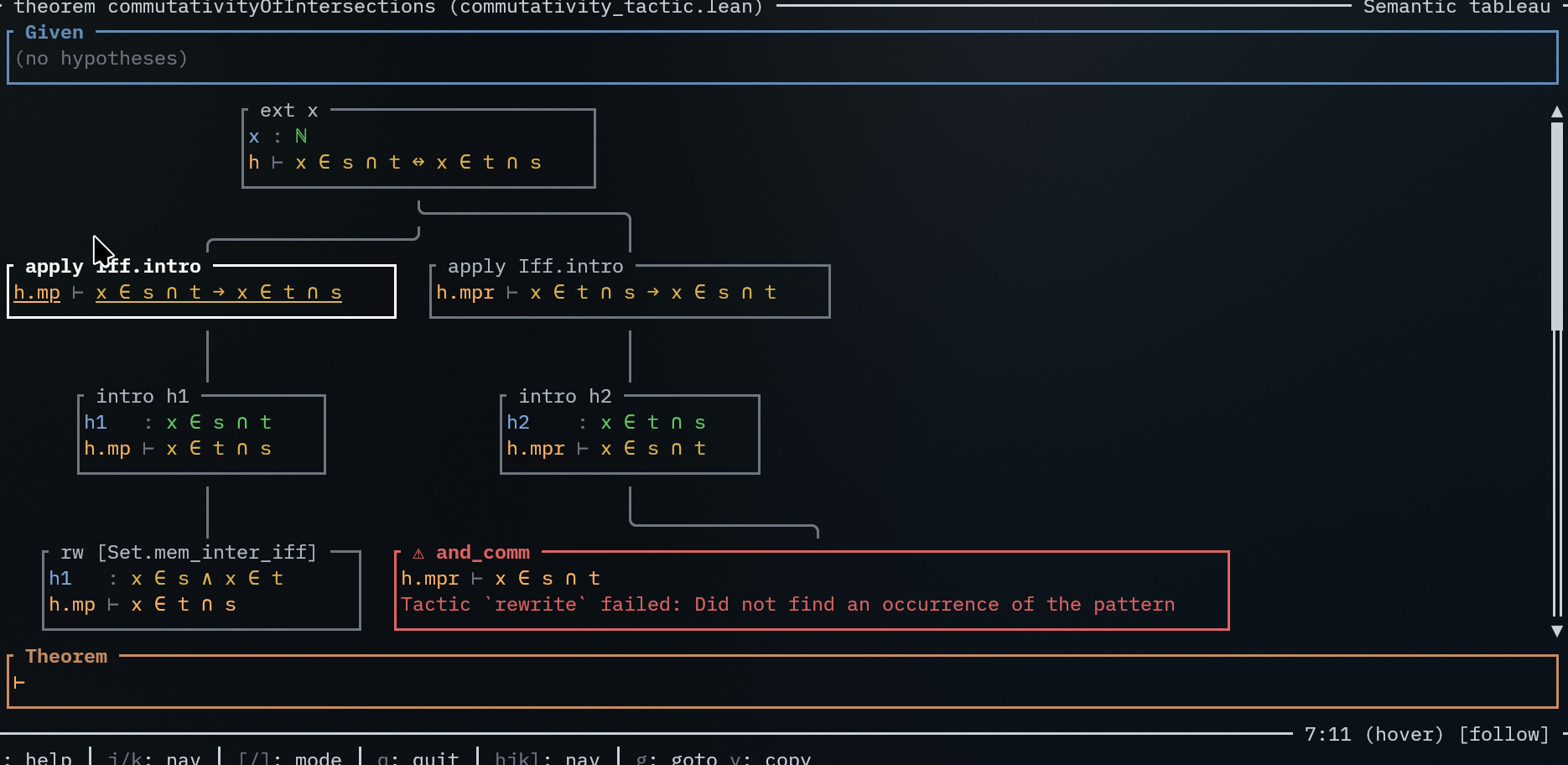Toggle the (hover) mode indicator
This screenshot has width=1568, height=765.
1404,735
